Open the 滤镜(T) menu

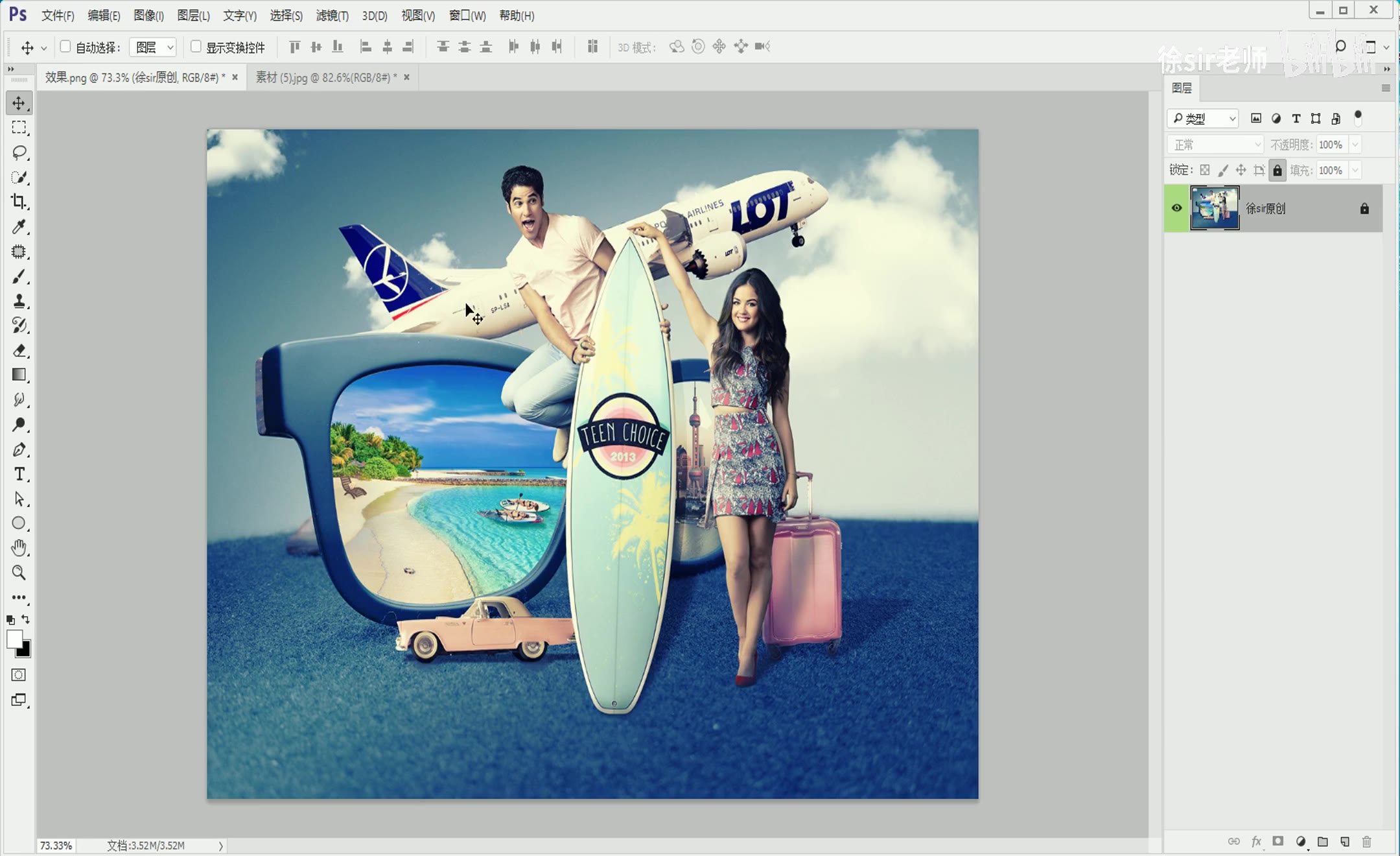point(332,16)
